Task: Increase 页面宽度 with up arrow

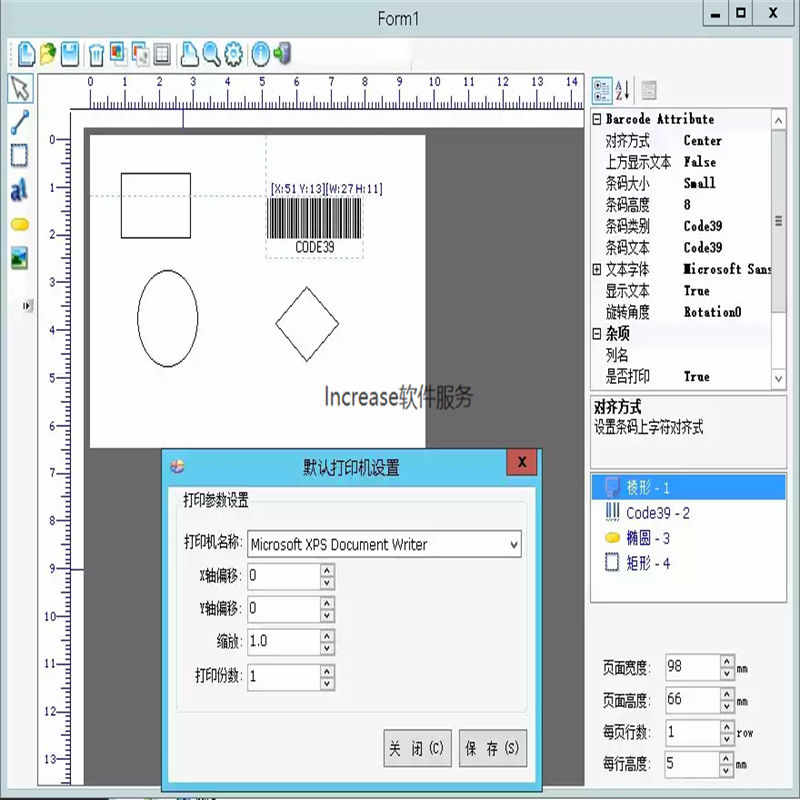Action: pos(727,661)
